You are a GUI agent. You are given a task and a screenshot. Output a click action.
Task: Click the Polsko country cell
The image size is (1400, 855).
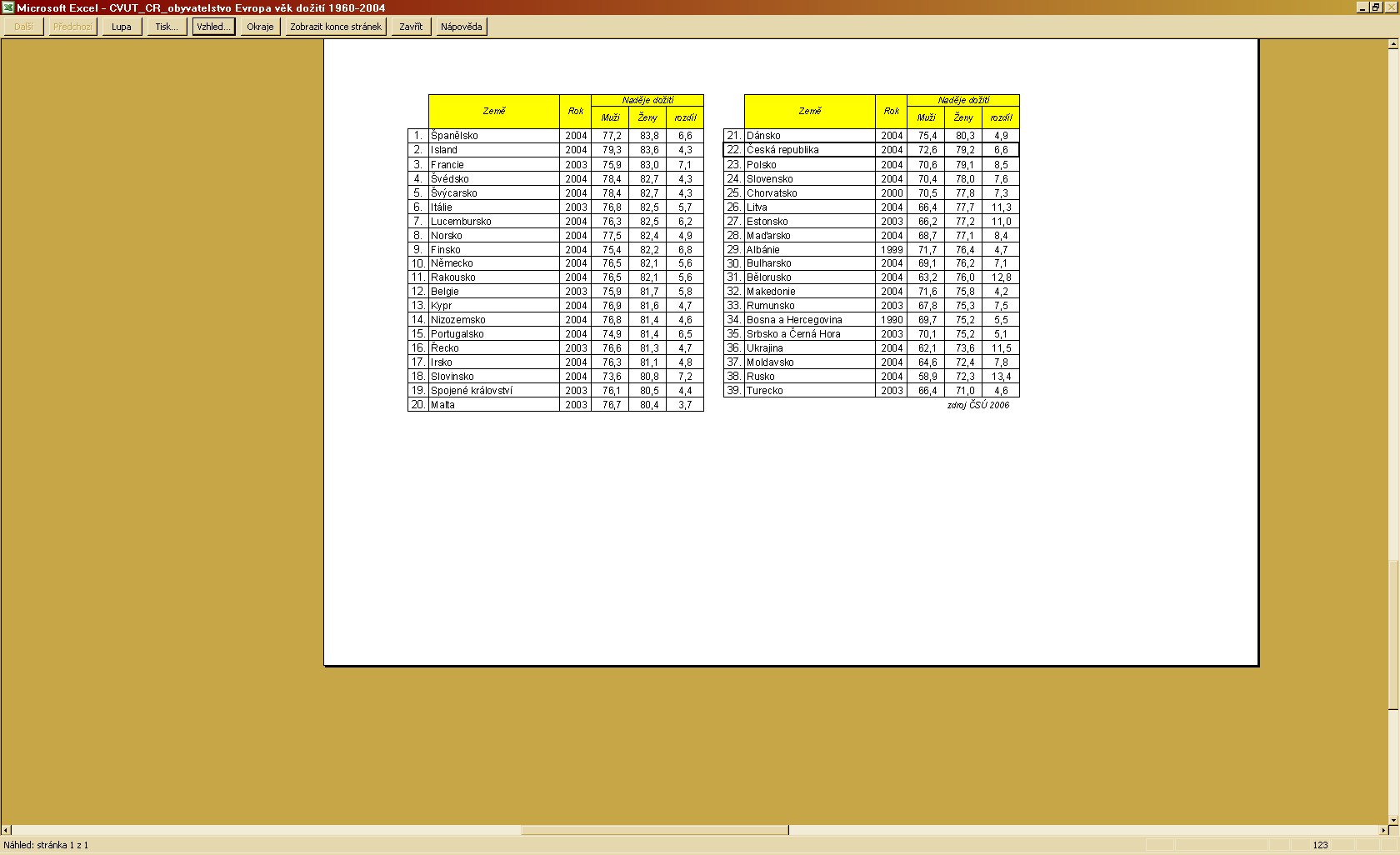point(810,165)
